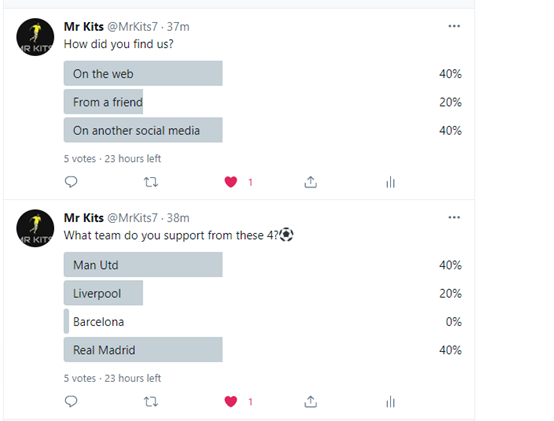Select the 'On the web' poll result bar
Viewport: 554px width, 421px height.
pyautogui.click(x=143, y=73)
